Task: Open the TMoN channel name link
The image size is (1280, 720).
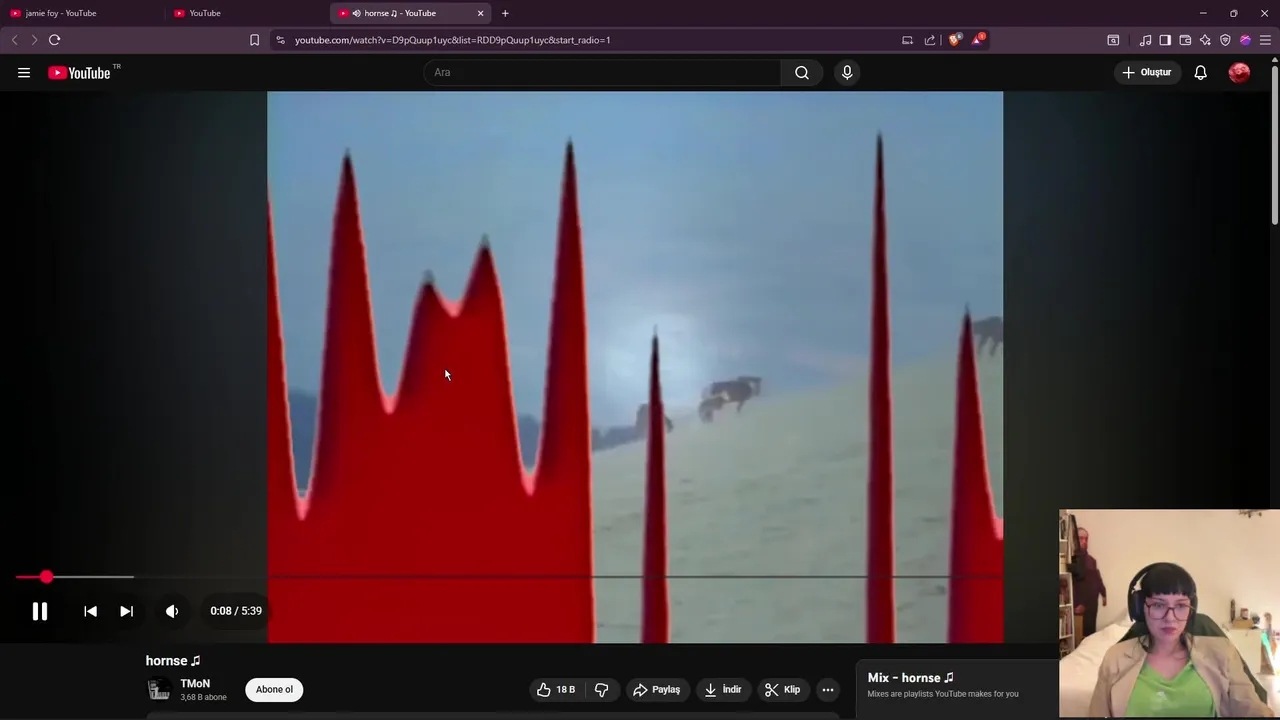Action: [x=195, y=684]
